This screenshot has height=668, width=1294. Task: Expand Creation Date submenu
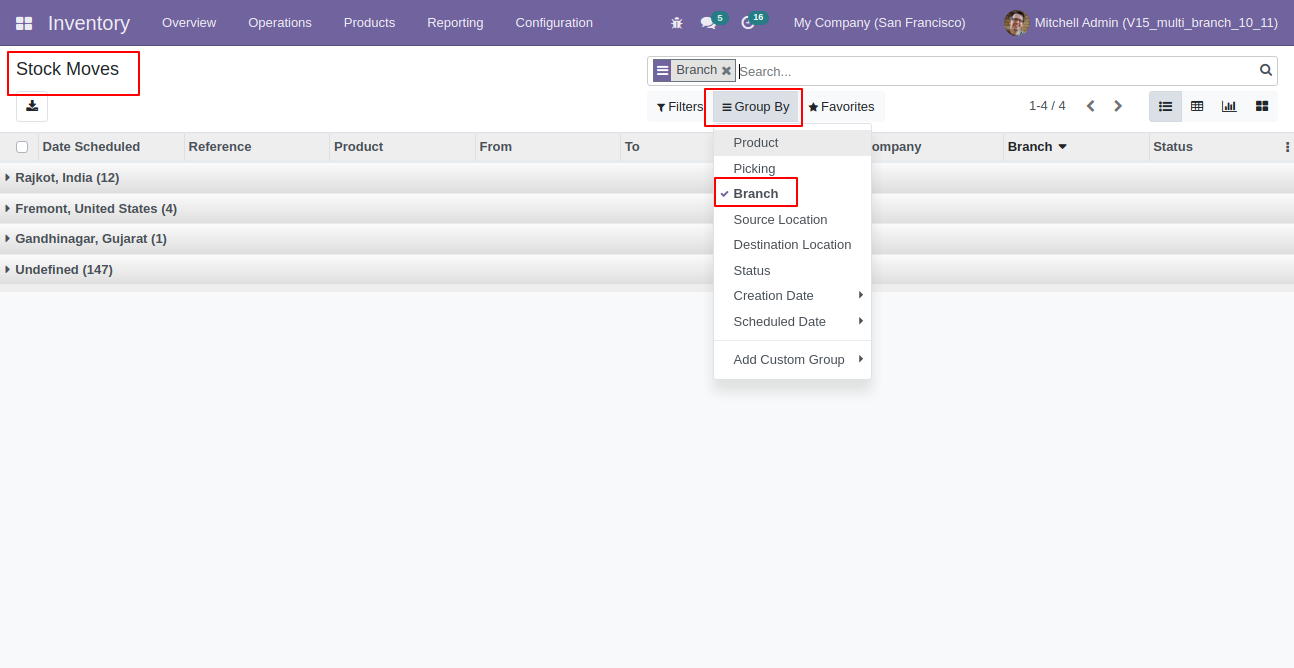coord(792,296)
